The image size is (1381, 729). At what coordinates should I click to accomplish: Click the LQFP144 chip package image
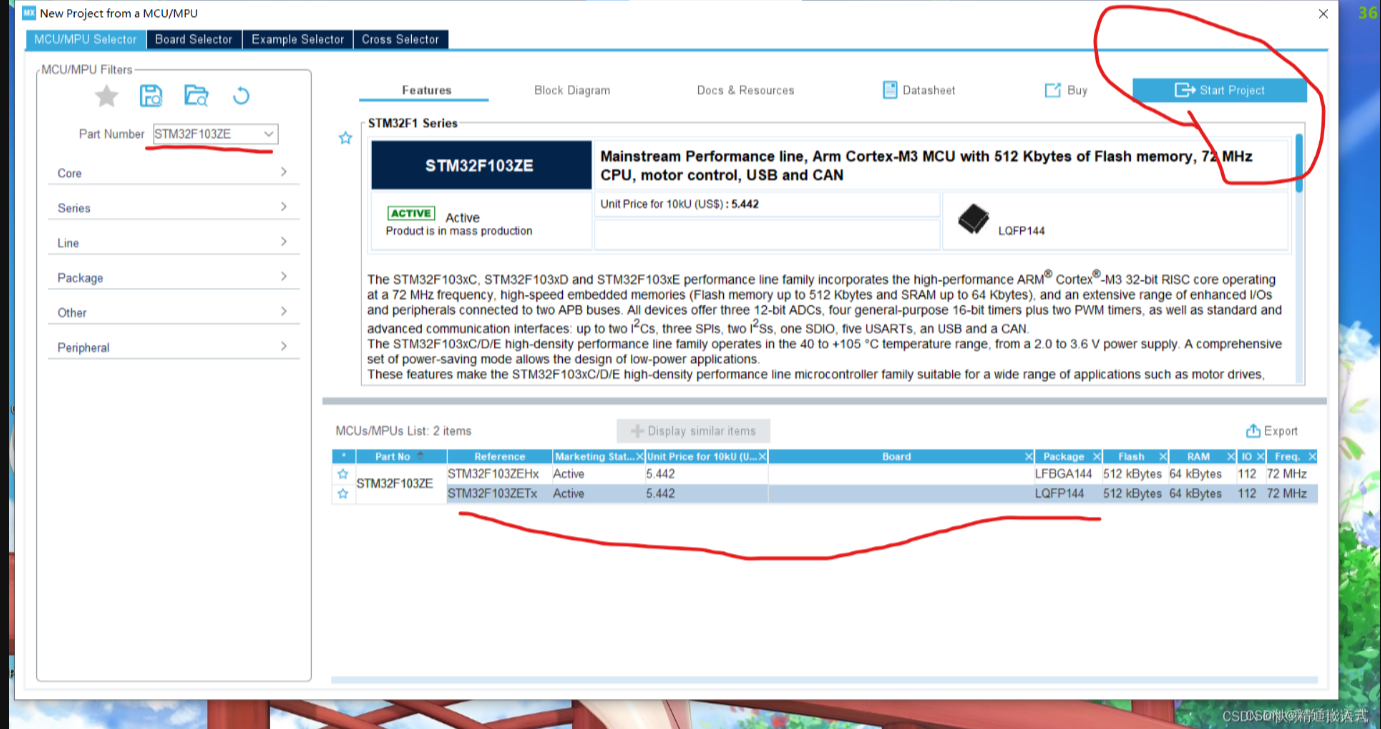click(x=973, y=220)
